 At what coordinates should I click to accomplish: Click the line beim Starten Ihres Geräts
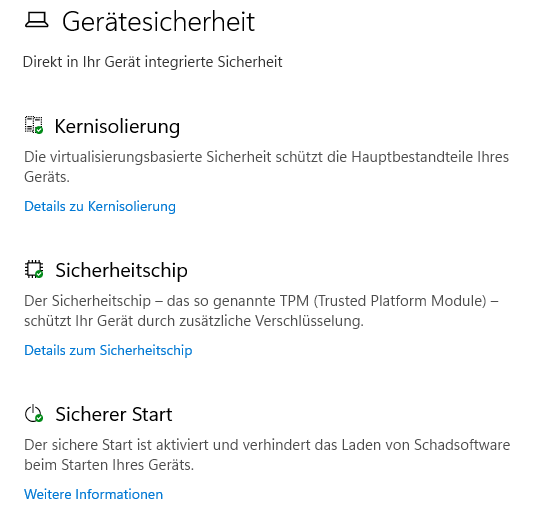point(109,465)
